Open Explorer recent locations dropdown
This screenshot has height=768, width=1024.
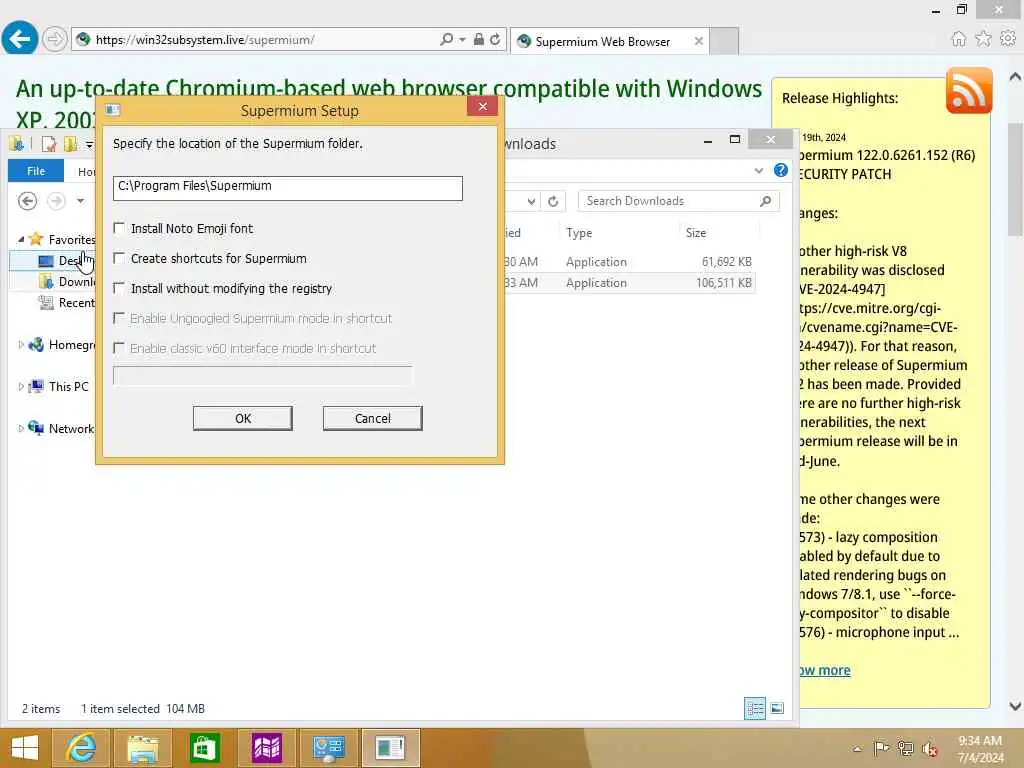pyautogui.click(x=80, y=200)
